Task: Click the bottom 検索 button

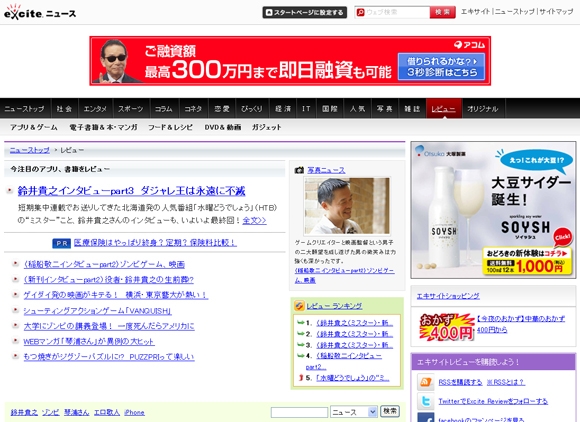Action: tap(390, 411)
